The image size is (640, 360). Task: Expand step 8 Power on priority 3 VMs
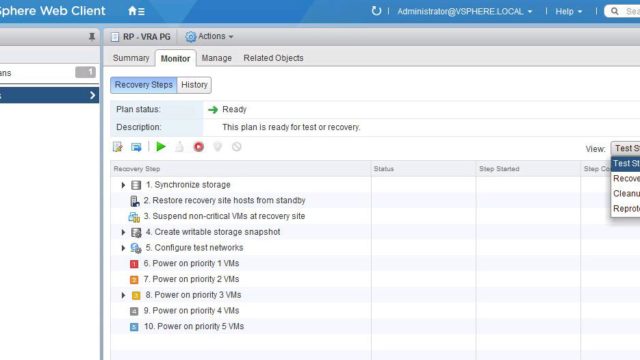click(x=123, y=295)
